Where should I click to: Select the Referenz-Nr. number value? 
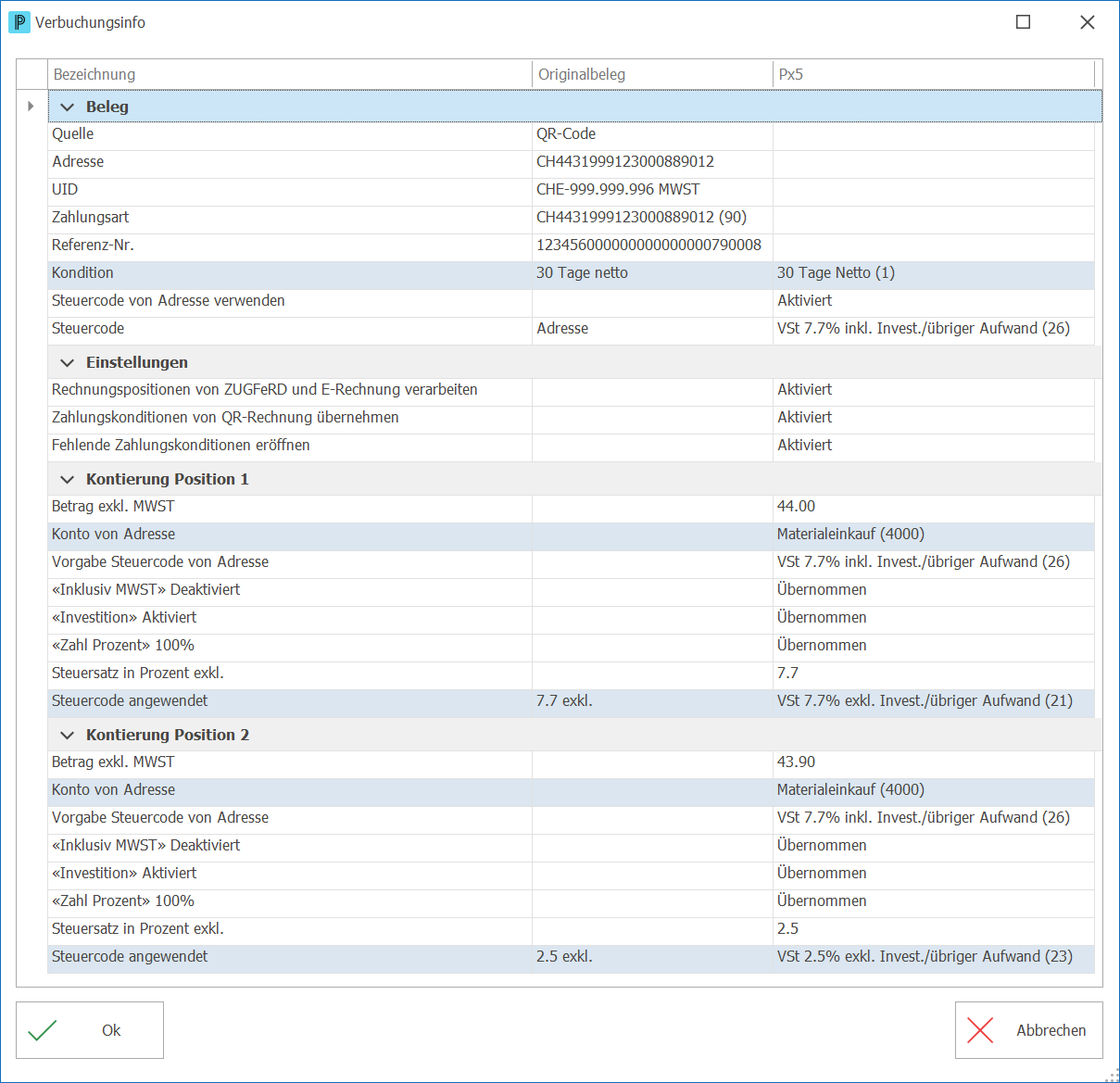(x=648, y=246)
